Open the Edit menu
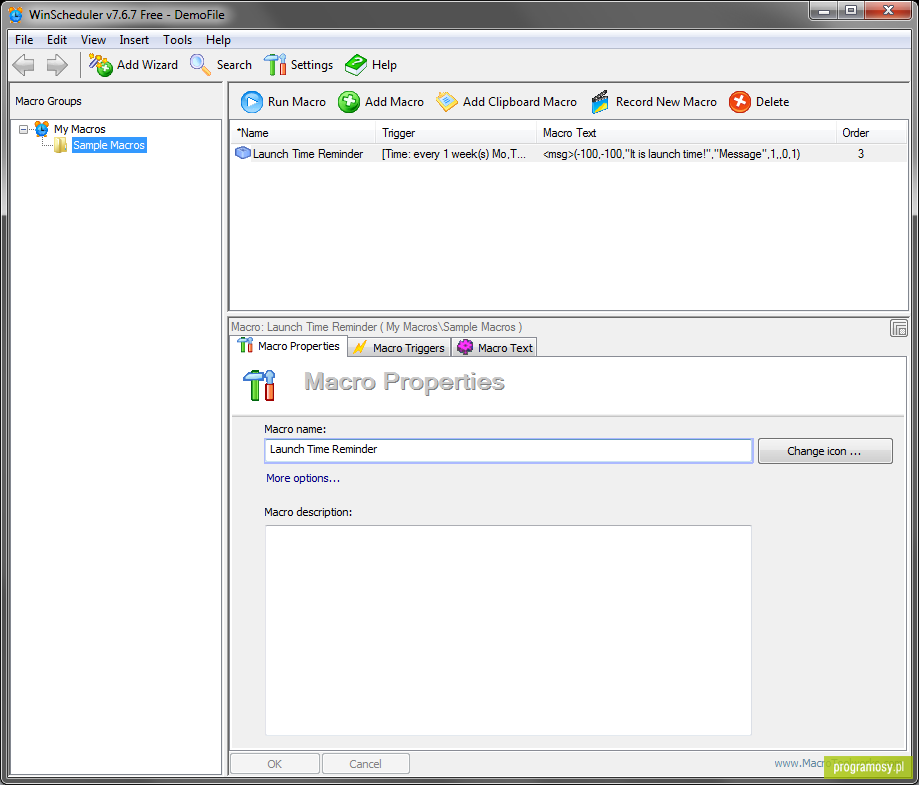919x785 pixels. [x=57, y=40]
